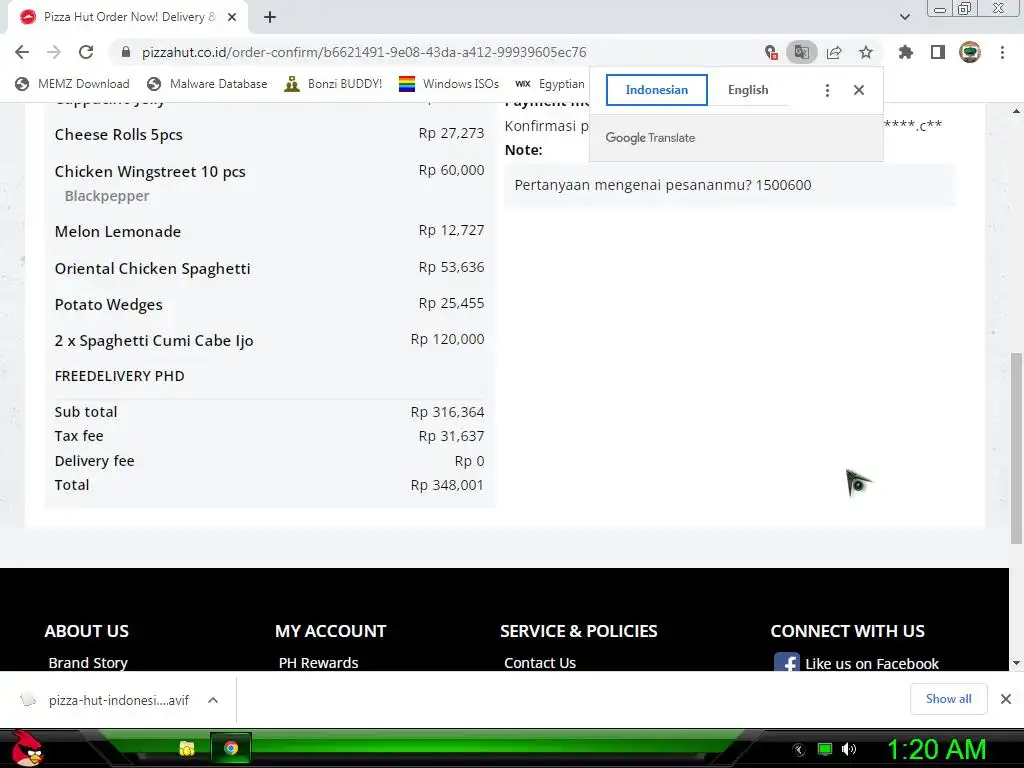Open the tab search chevron
Viewport: 1024px width, 768px height.
point(904,17)
